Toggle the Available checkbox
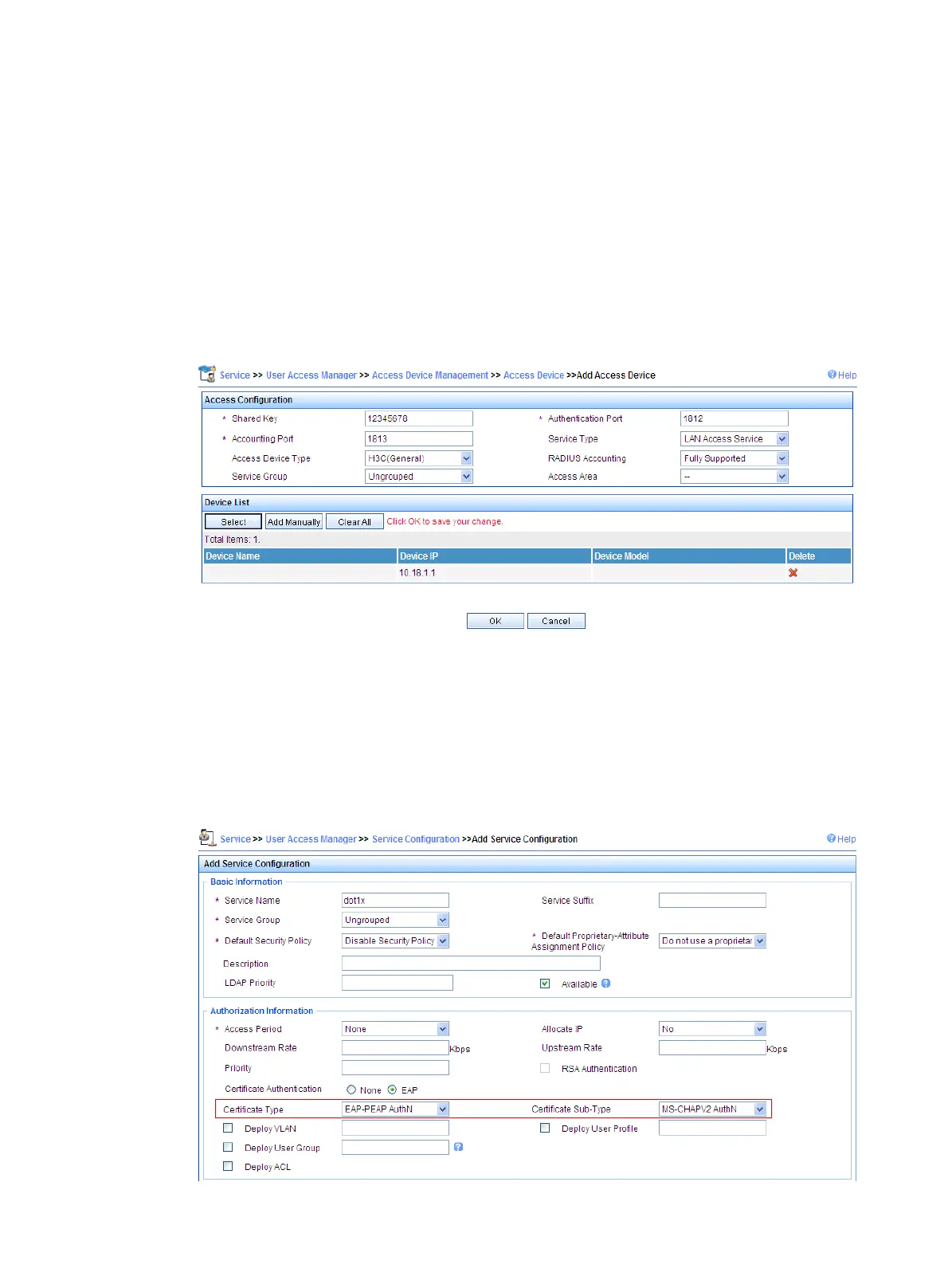The width and height of the screenshot is (948, 1288). coord(545,984)
